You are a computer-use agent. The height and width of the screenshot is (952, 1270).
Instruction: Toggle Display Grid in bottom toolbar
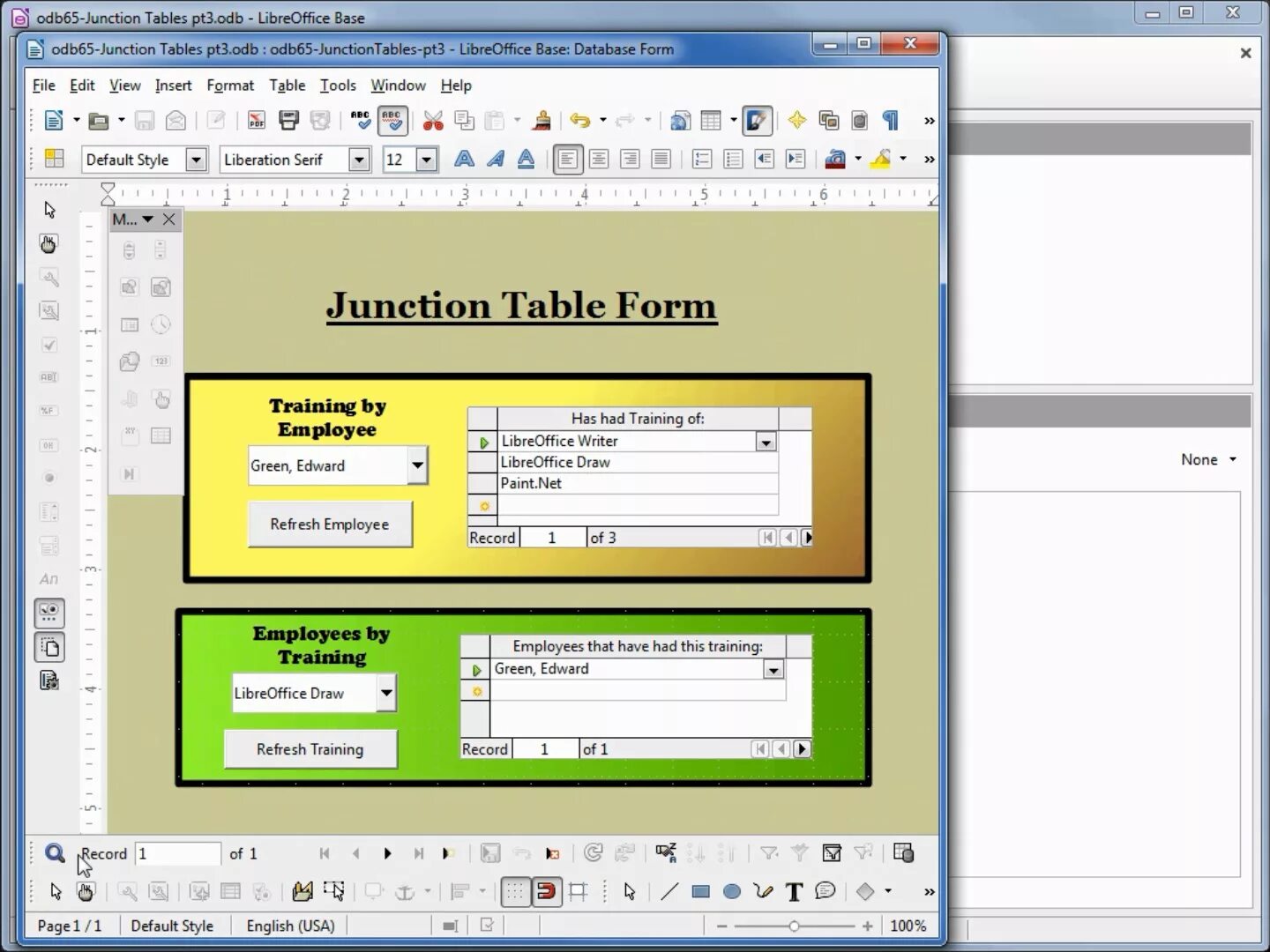[514, 892]
